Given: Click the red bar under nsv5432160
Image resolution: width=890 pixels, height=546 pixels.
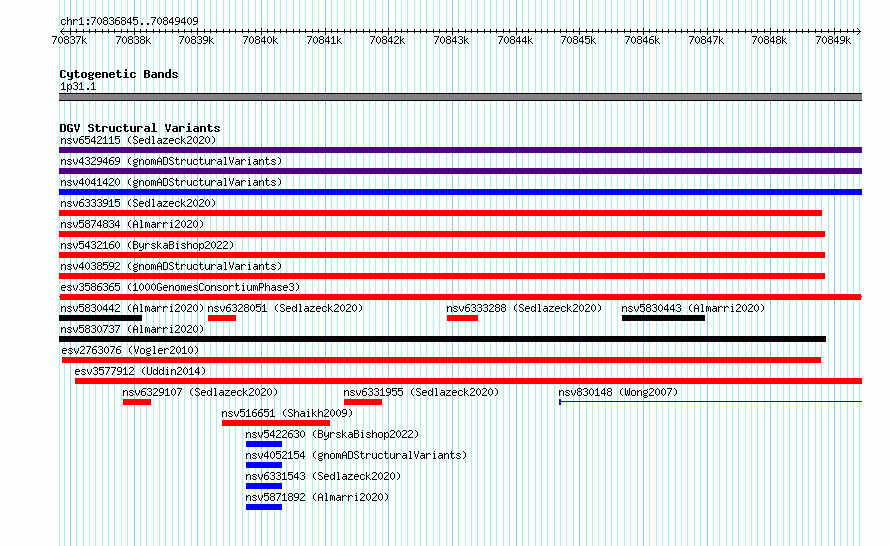Looking at the screenshot, I should (442, 255).
